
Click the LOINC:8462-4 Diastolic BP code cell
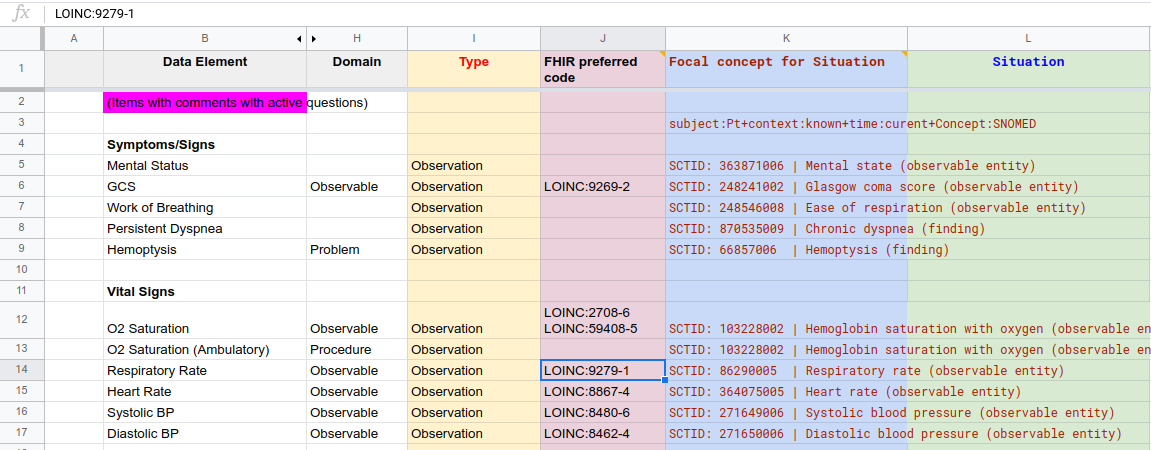(x=602, y=433)
